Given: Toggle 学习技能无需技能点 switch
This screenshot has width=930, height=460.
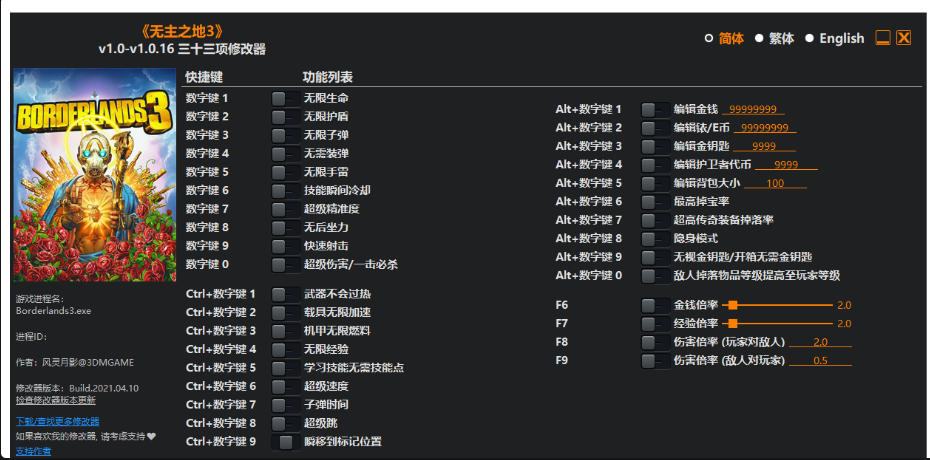Looking at the screenshot, I should [x=285, y=368].
